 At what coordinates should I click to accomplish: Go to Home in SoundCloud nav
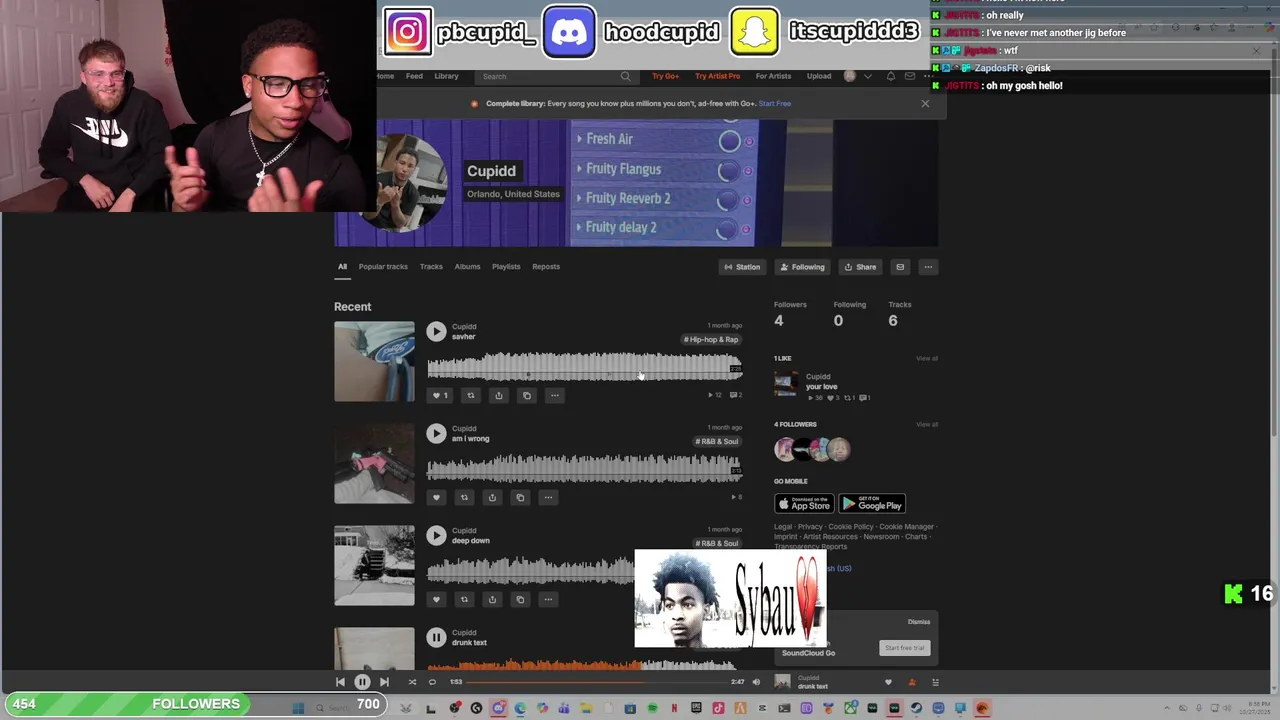[385, 76]
